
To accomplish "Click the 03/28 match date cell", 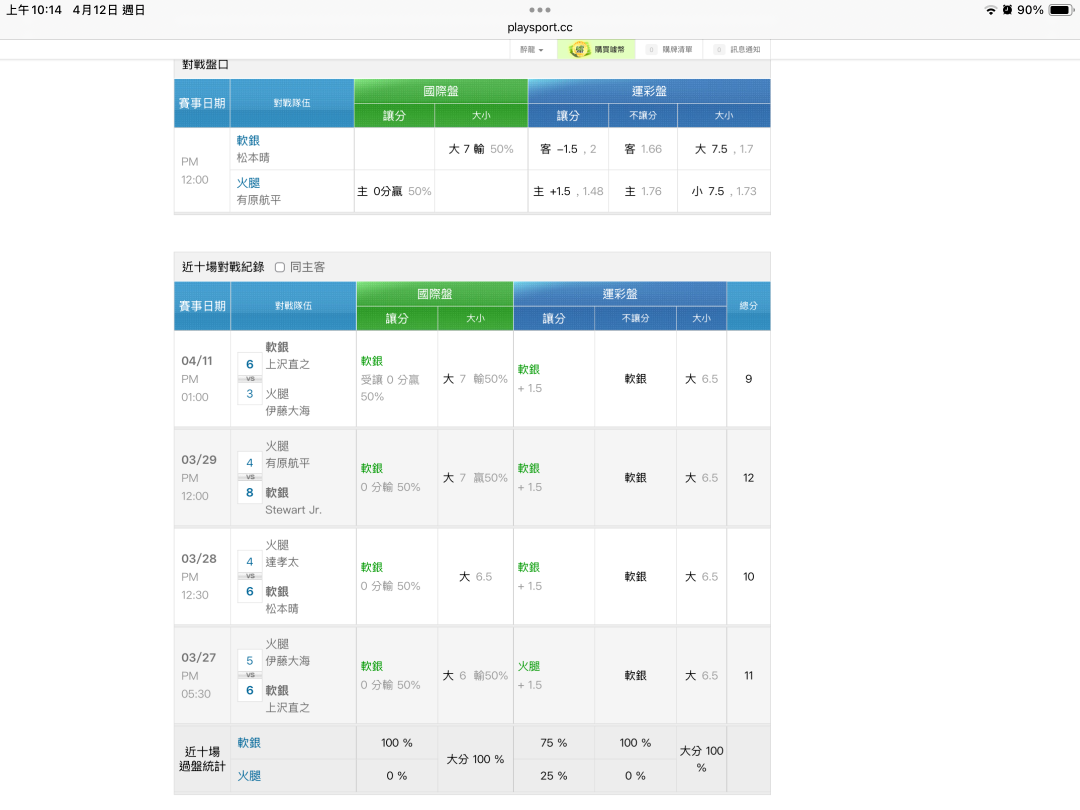I will [x=202, y=577].
